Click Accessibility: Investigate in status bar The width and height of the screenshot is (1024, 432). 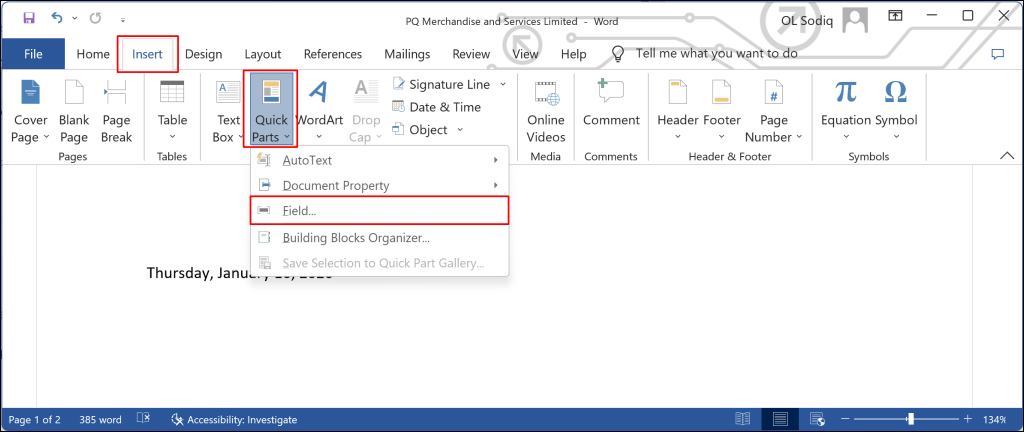point(235,419)
